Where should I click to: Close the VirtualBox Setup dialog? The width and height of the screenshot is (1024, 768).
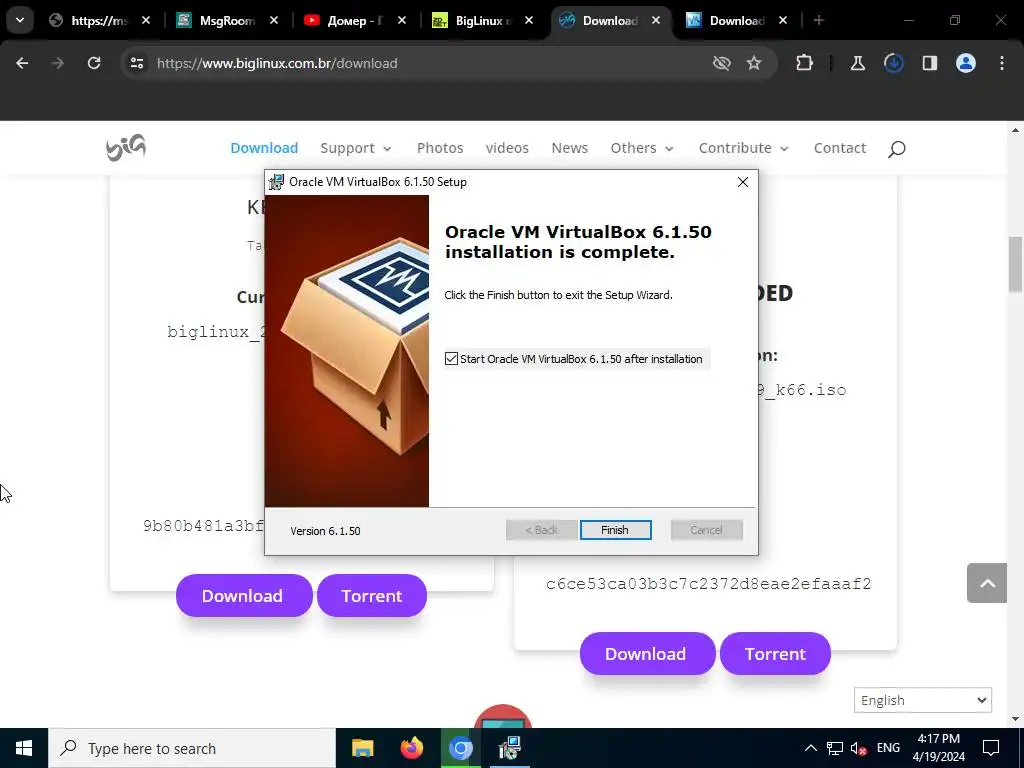pyautogui.click(x=743, y=182)
